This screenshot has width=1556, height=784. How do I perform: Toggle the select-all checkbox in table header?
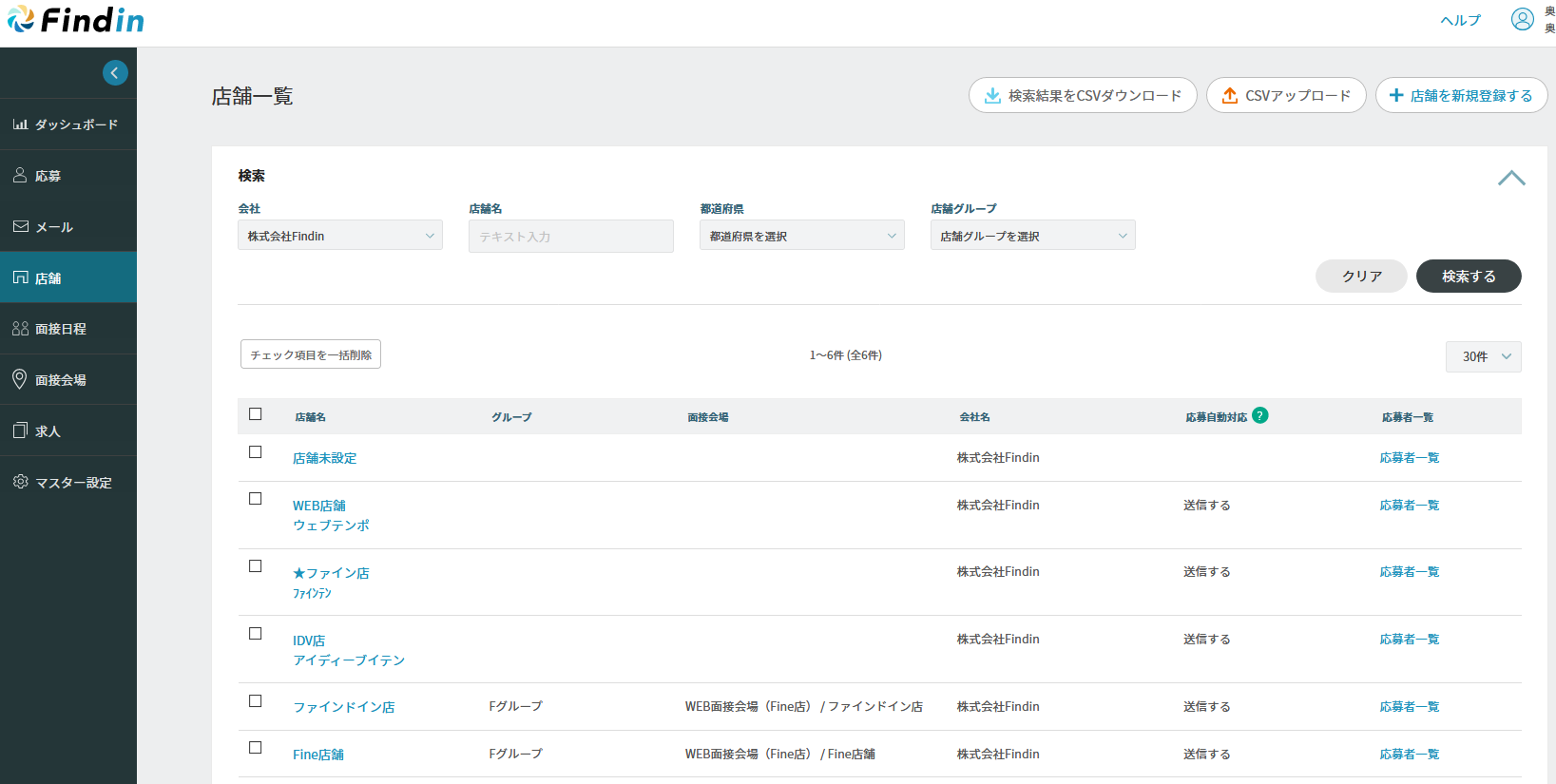click(255, 414)
